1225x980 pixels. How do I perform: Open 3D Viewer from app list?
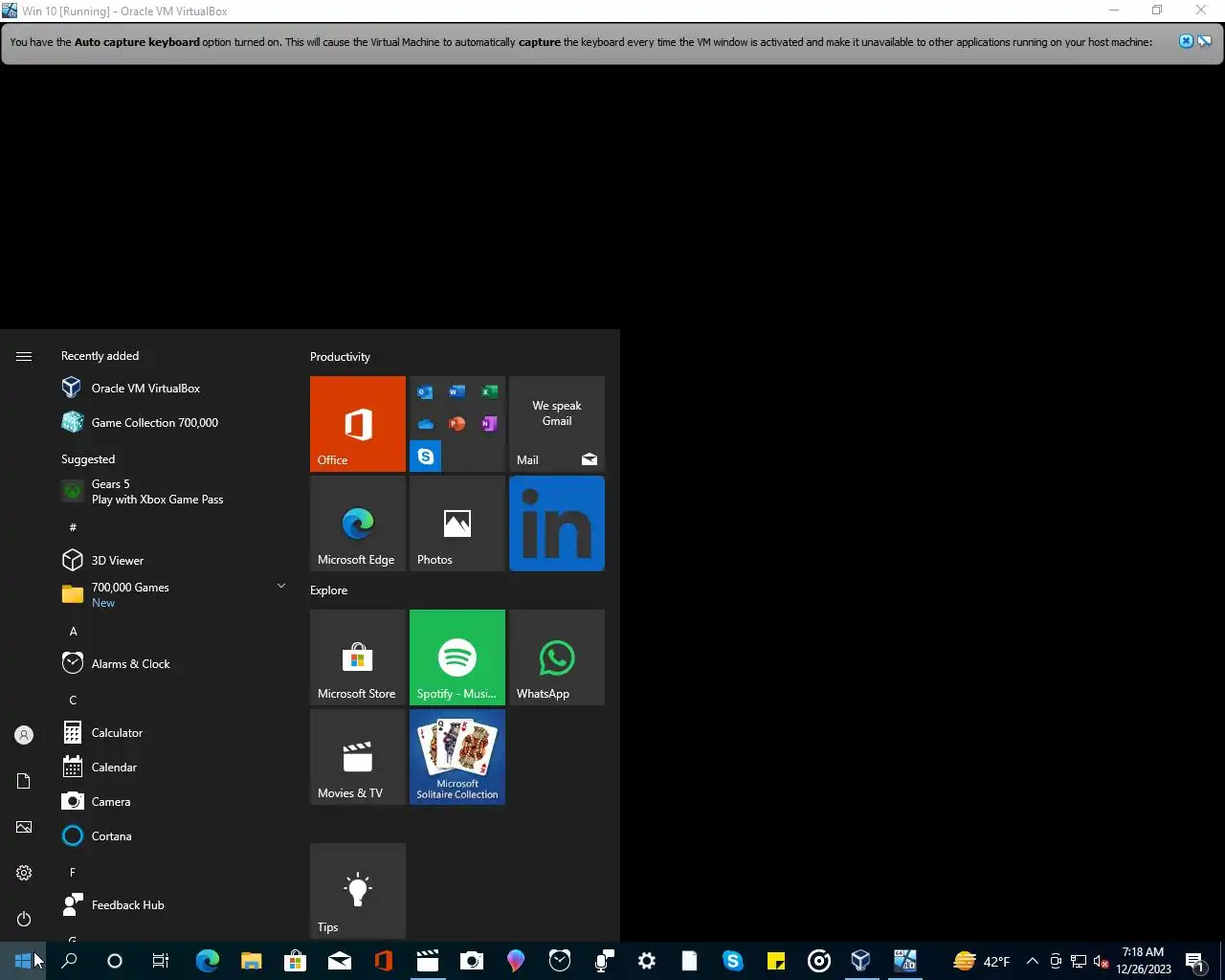176,560
